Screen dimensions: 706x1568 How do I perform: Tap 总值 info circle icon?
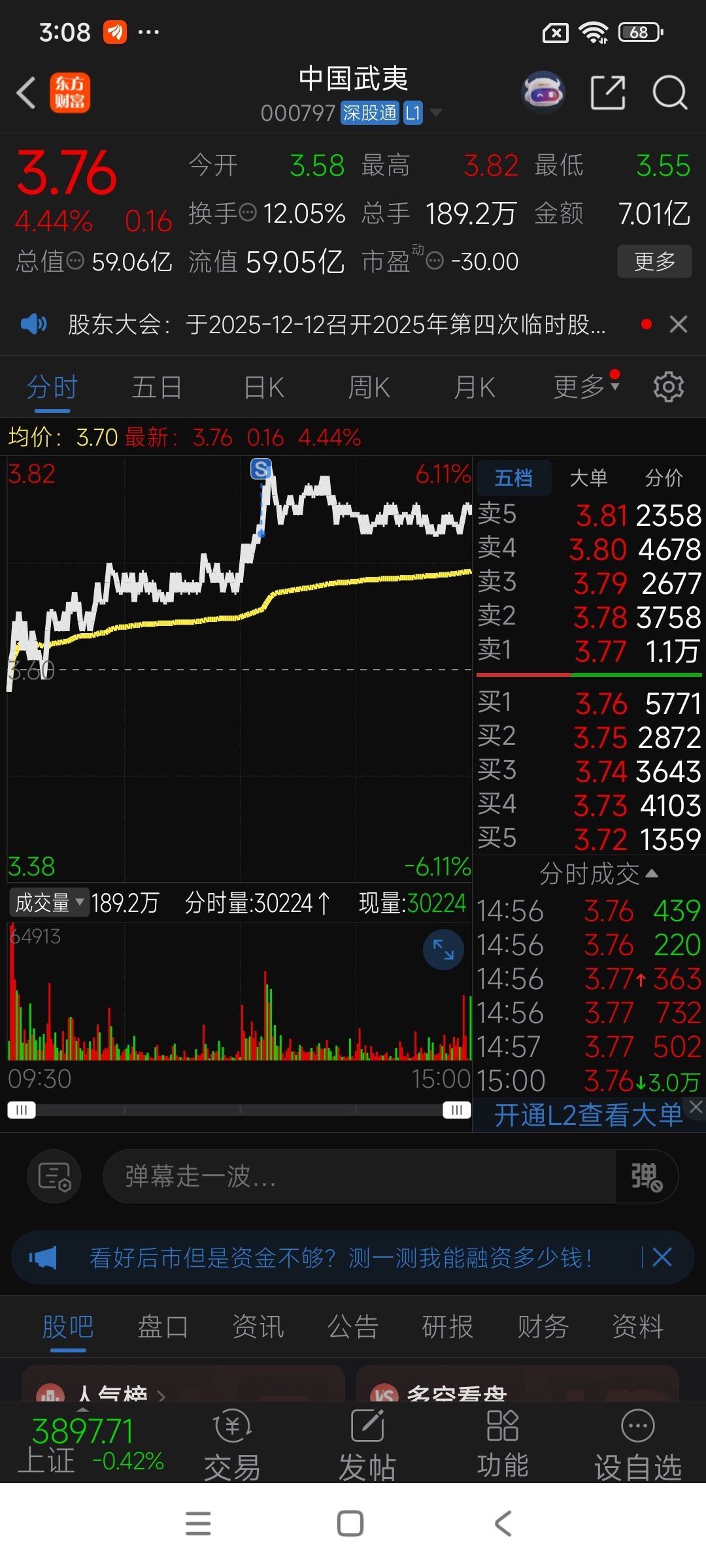tap(76, 261)
